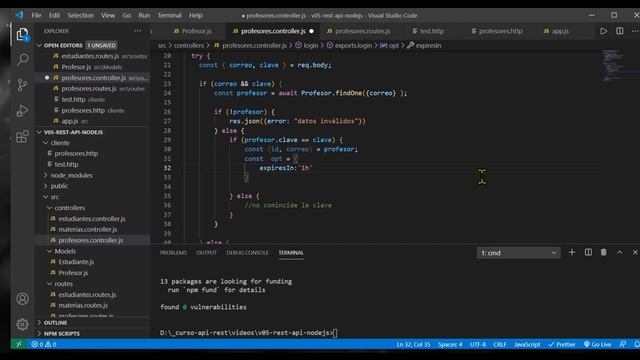Screen dimensions: 640x360
Task: Click the Run Code play icon
Action: click(x=603, y=31)
